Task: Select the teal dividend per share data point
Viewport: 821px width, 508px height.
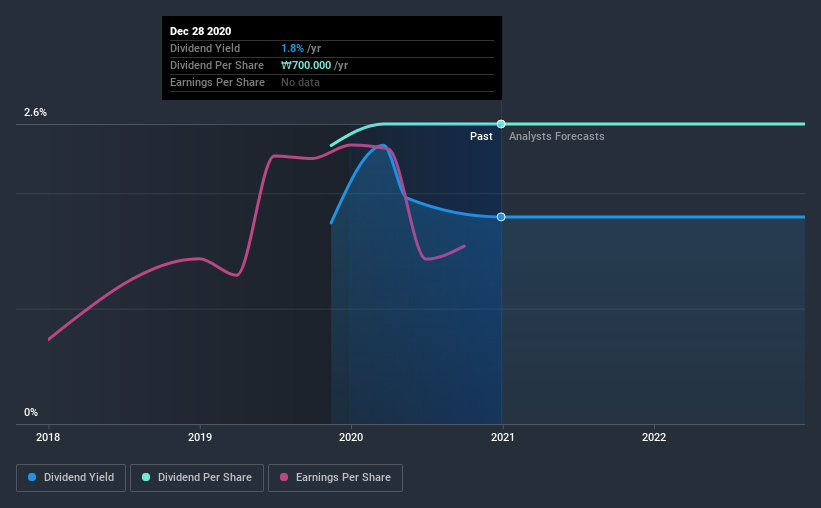Action: [x=501, y=124]
